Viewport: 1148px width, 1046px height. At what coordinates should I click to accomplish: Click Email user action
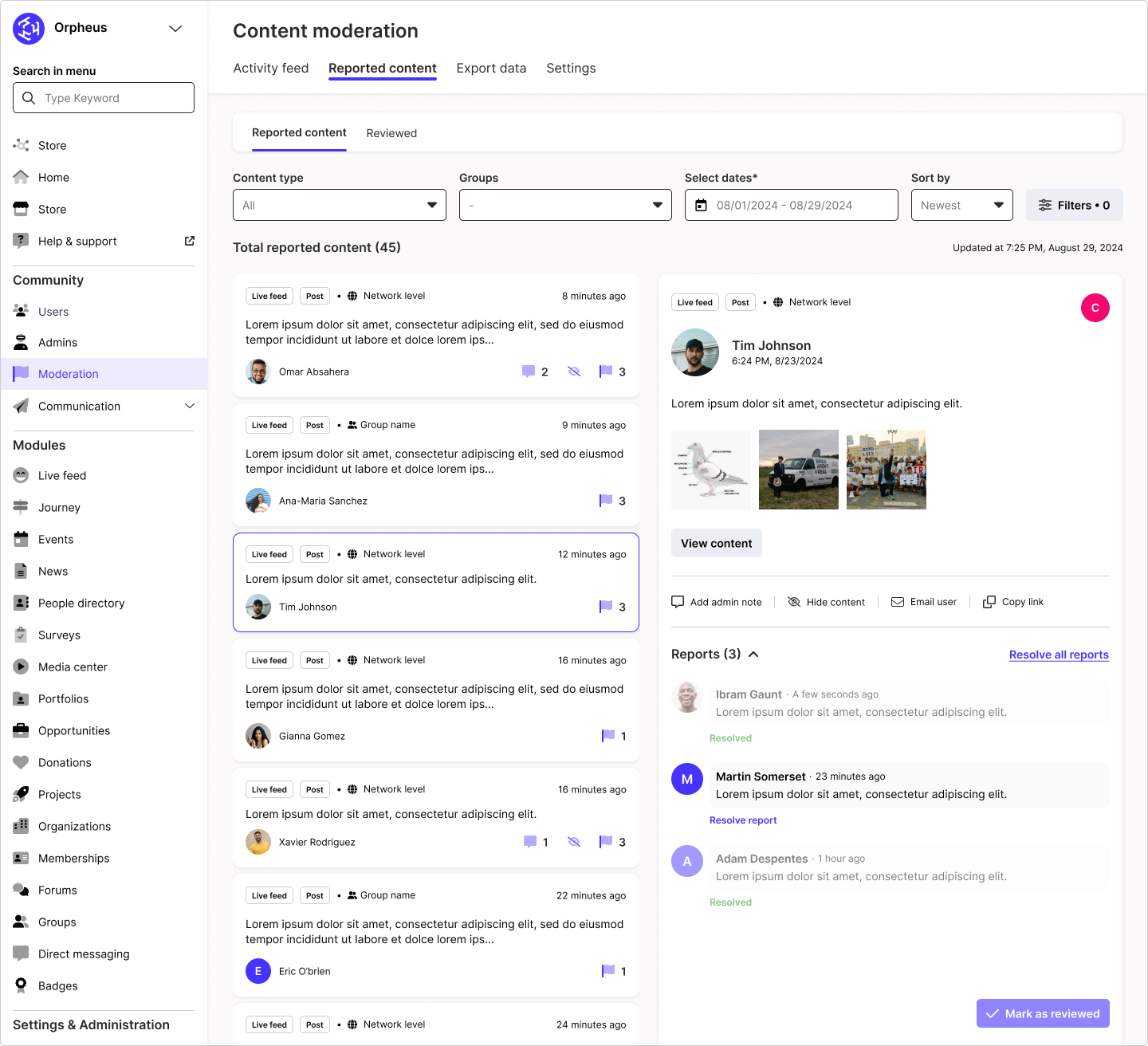pos(924,602)
